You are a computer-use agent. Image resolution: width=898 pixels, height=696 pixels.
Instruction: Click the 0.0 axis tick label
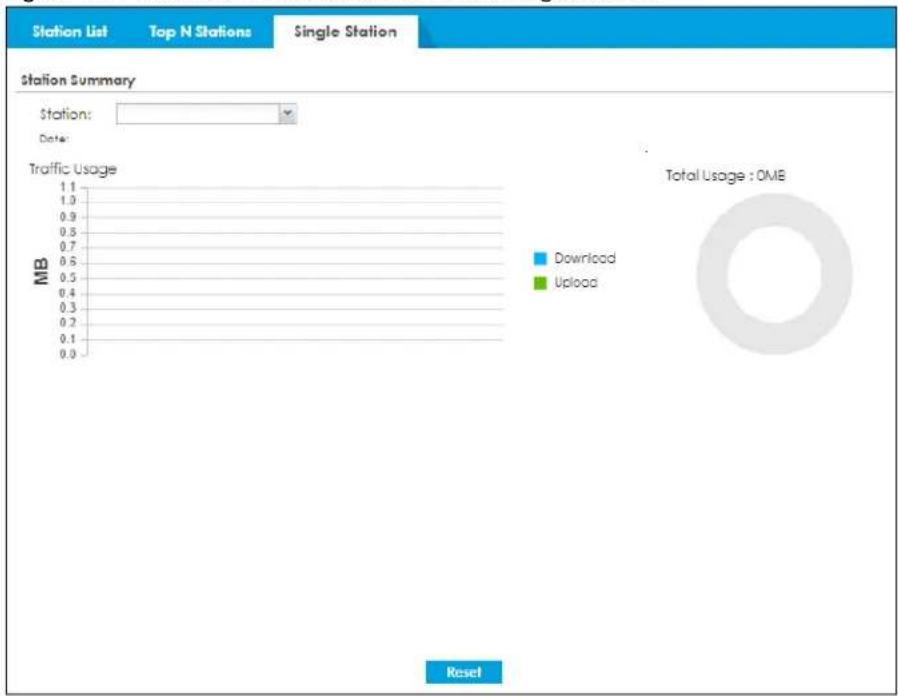(68, 354)
